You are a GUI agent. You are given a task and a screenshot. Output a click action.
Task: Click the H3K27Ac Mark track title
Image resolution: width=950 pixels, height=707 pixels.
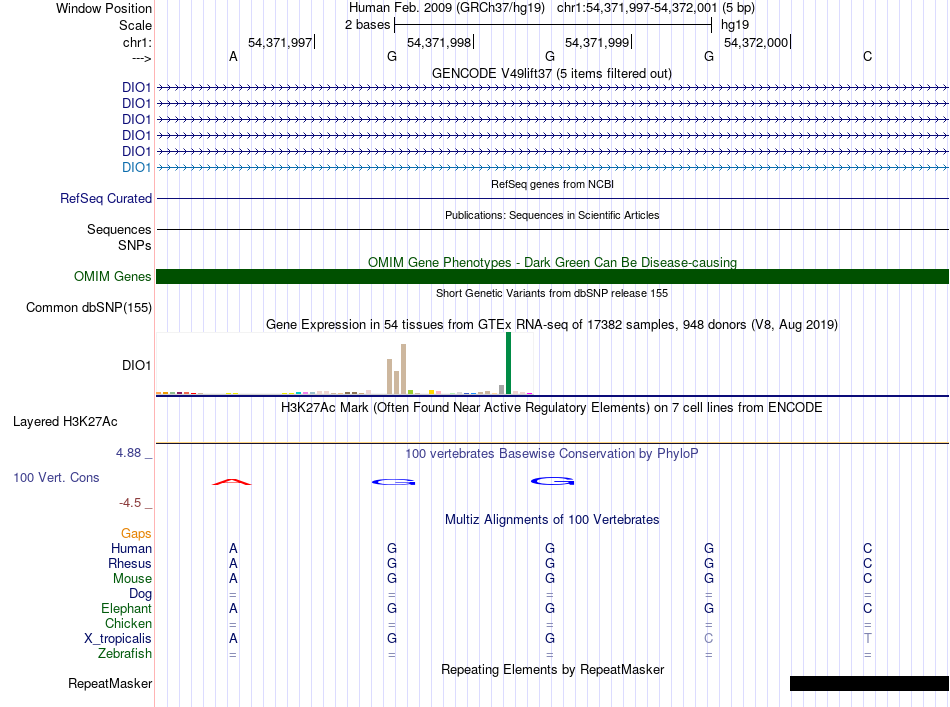click(x=551, y=407)
